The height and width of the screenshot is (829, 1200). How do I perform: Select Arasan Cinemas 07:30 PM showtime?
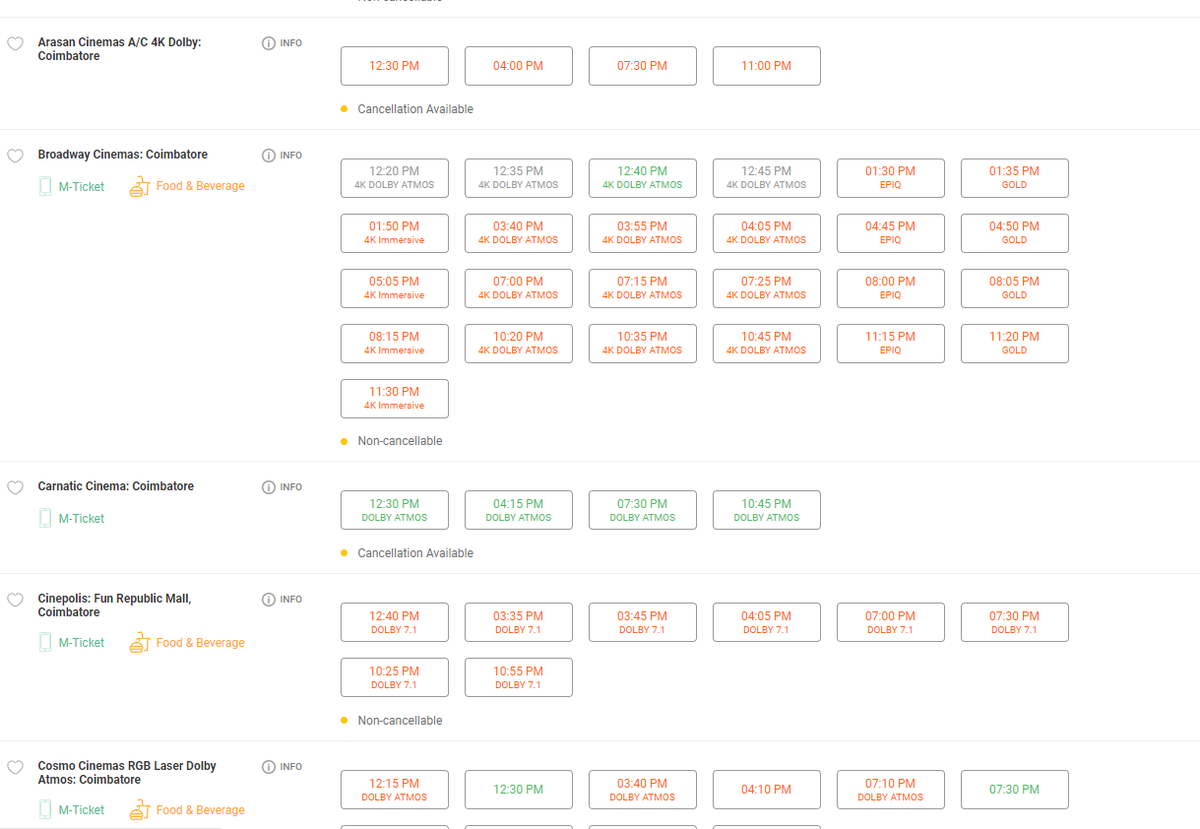(x=642, y=66)
